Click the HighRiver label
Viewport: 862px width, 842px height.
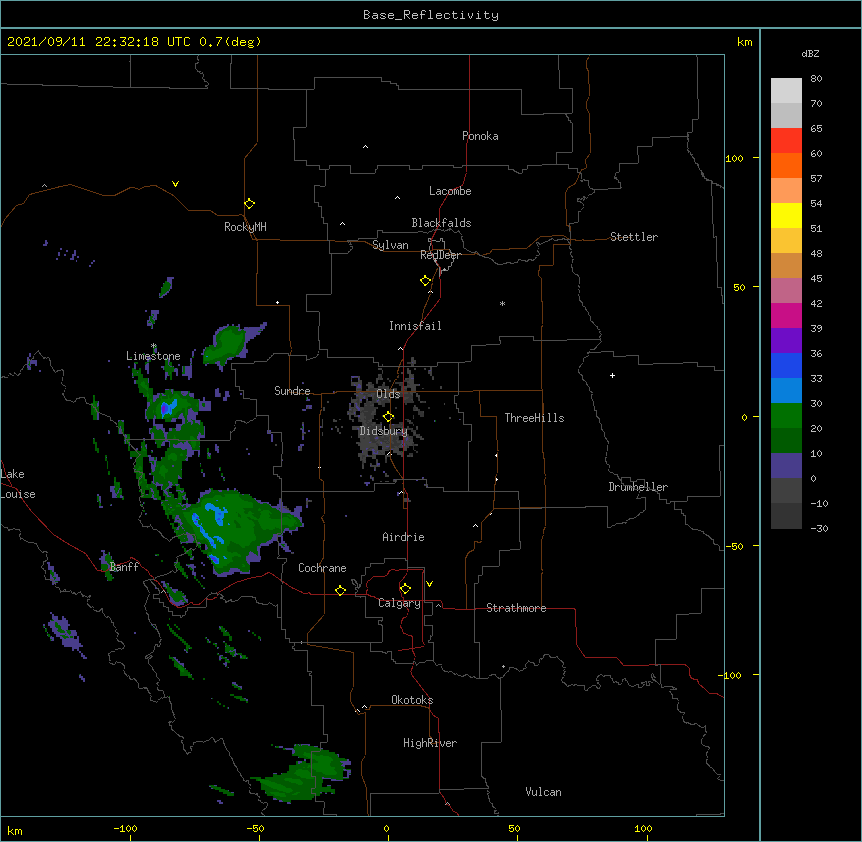(430, 743)
